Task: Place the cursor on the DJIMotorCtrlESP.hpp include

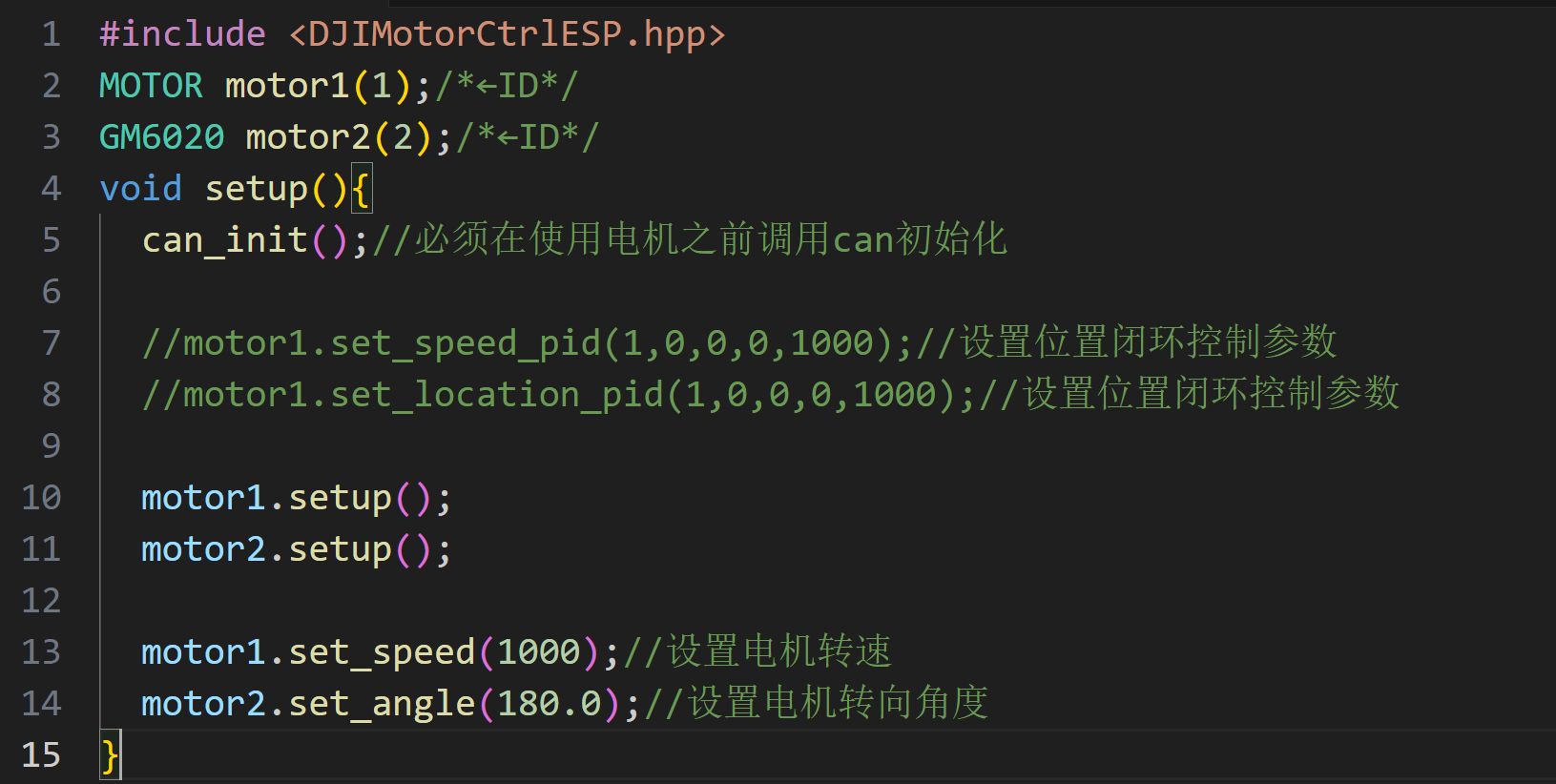Action: click(x=507, y=34)
